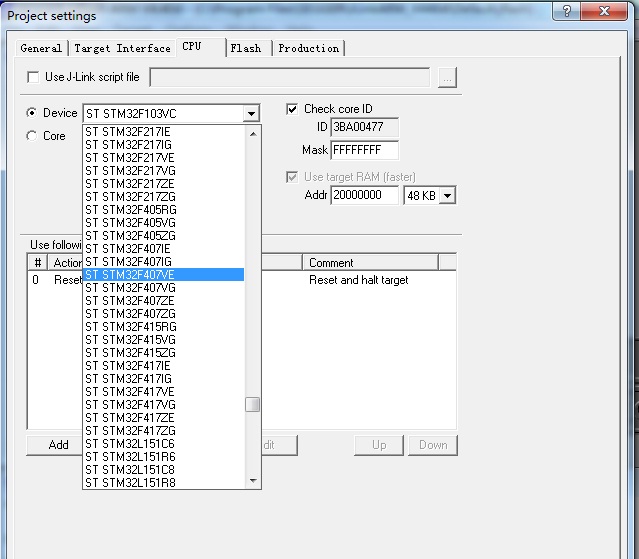Select ST STM32F217ZG device entry
Viewport: 639px width, 559px height.
click(163, 197)
